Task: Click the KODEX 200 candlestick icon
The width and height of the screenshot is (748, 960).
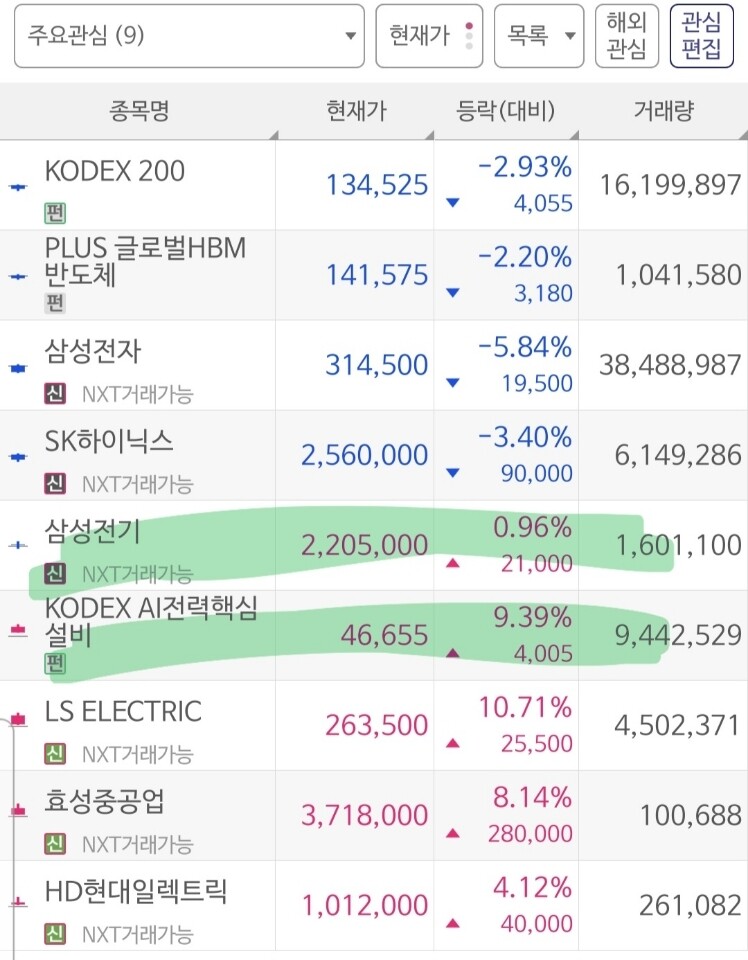Action: pos(18,186)
